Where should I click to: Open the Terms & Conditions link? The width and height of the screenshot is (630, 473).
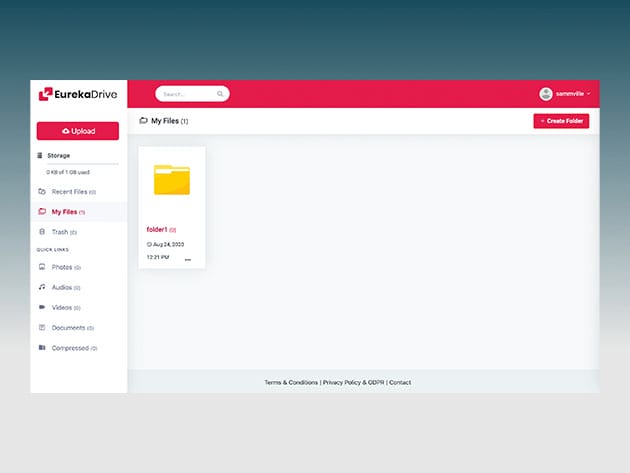click(x=291, y=382)
